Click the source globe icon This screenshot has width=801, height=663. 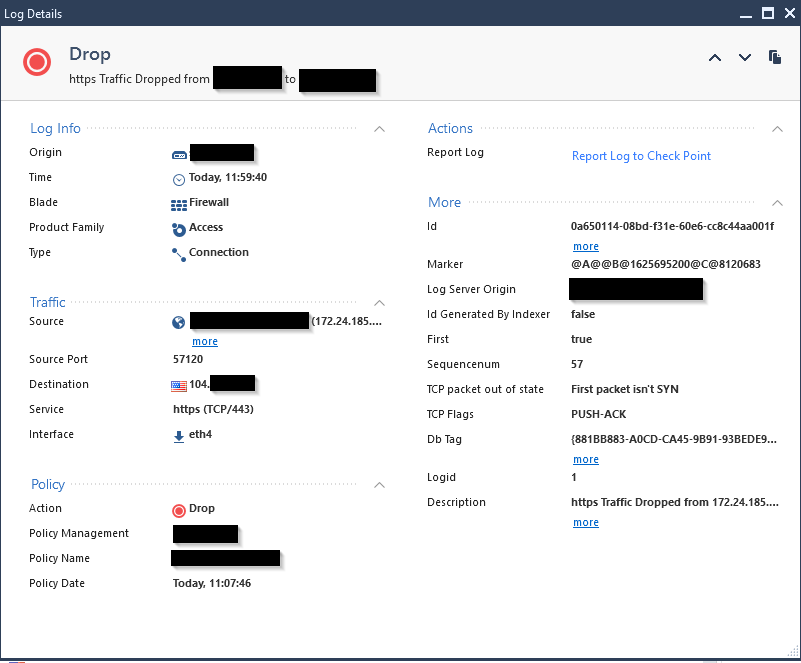click(179, 322)
